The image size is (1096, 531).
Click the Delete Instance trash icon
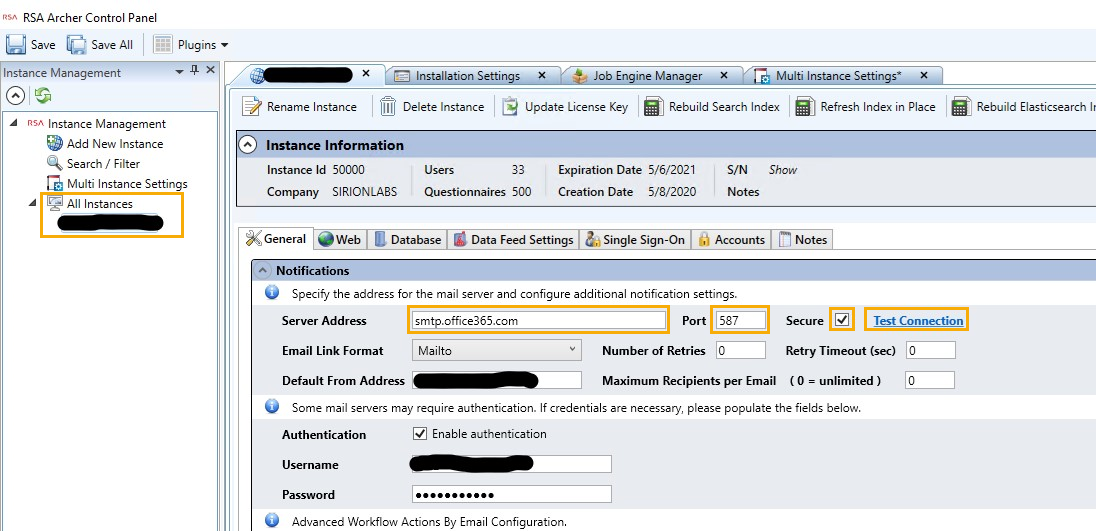pos(388,107)
